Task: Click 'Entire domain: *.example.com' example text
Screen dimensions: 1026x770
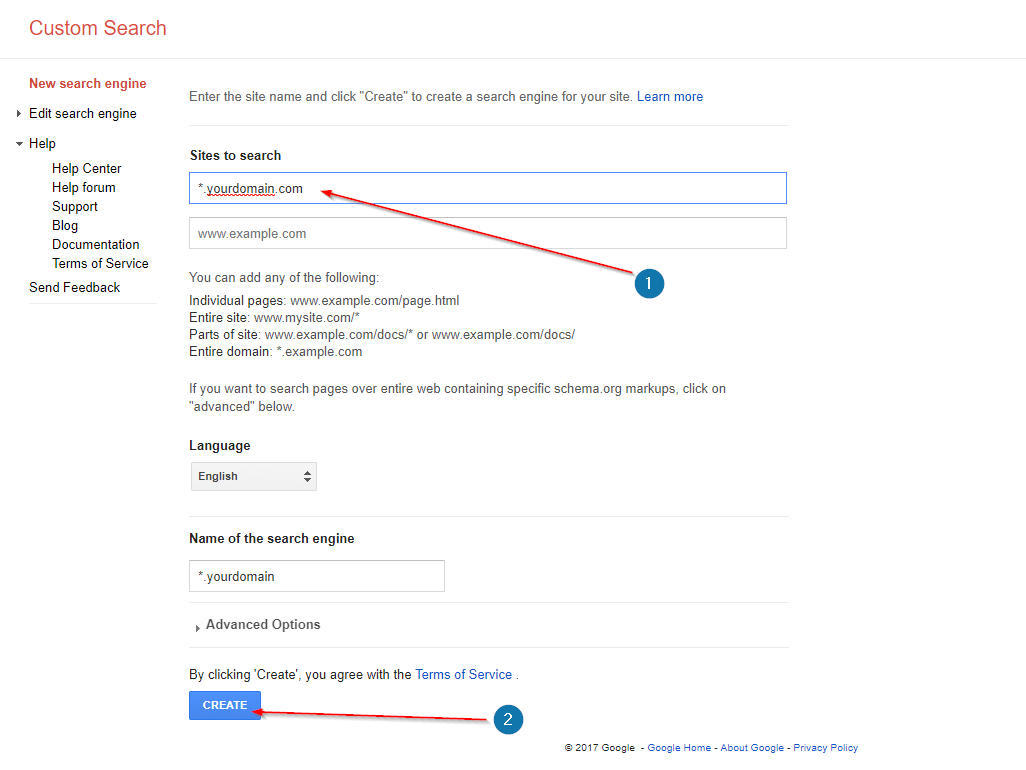Action: coord(275,352)
